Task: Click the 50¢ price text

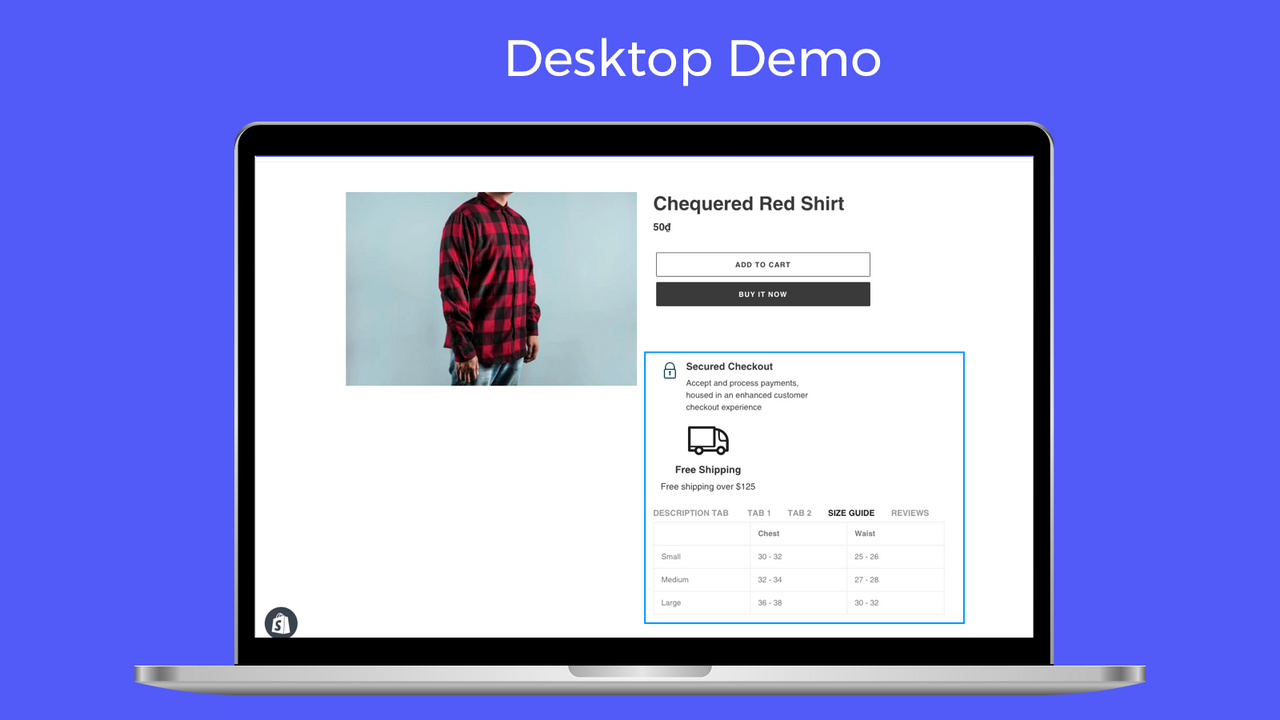Action: point(662,227)
